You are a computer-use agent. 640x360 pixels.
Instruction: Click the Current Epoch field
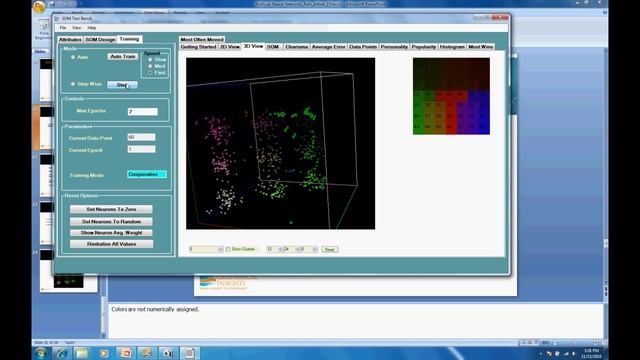tap(141, 149)
